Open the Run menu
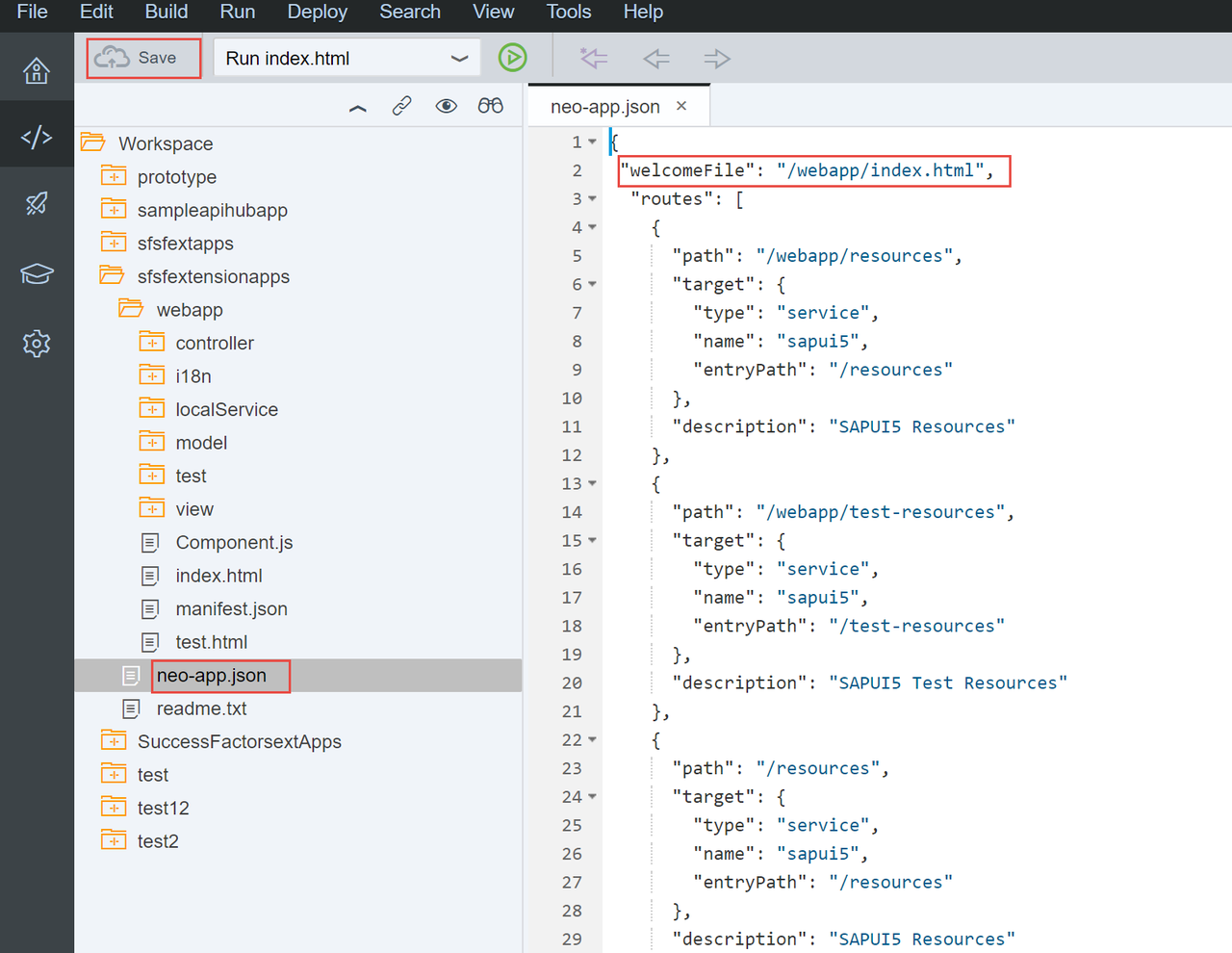The height and width of the screenshot is (953, 1232). (238, 12)
